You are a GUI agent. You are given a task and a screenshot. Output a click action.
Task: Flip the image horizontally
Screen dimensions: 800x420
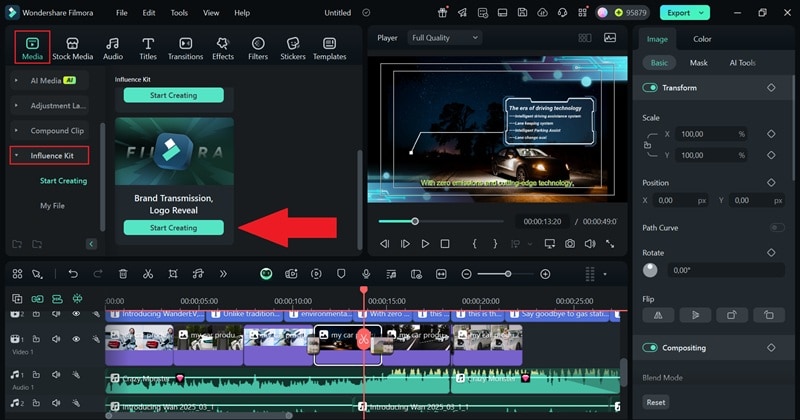[658, 315]
